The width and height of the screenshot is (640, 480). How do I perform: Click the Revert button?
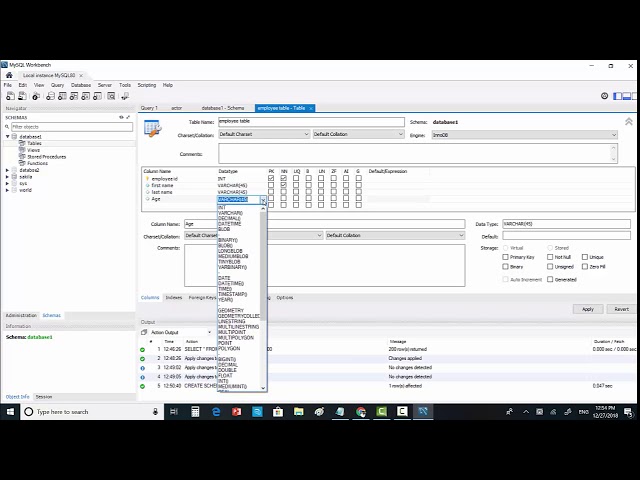[x=621, y=309]
